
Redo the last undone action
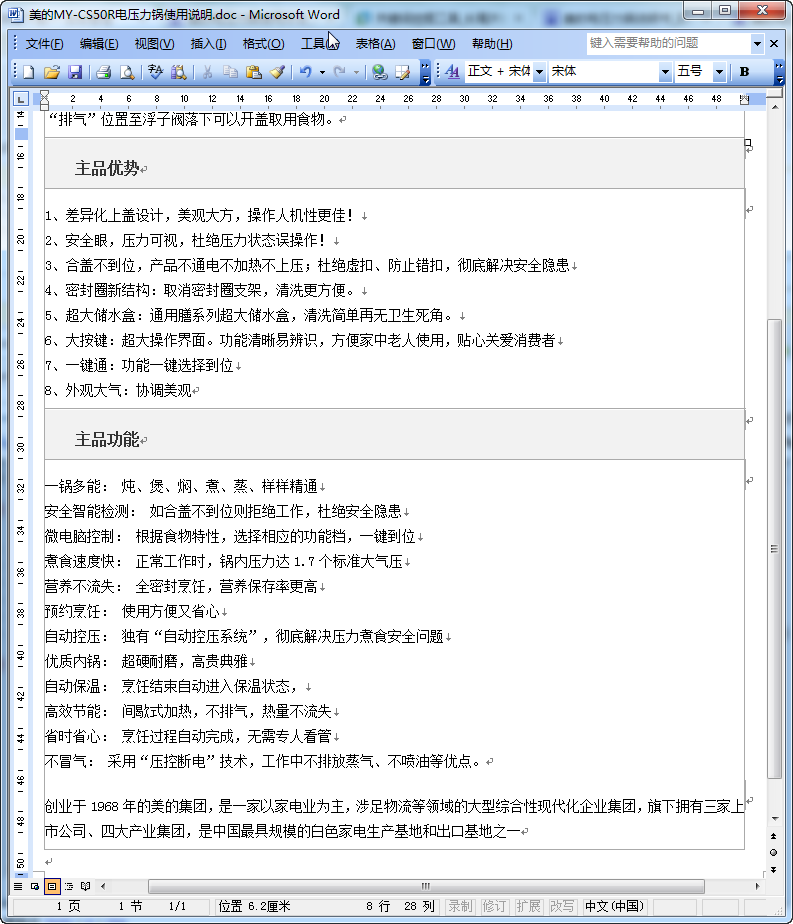pos(340,72)
